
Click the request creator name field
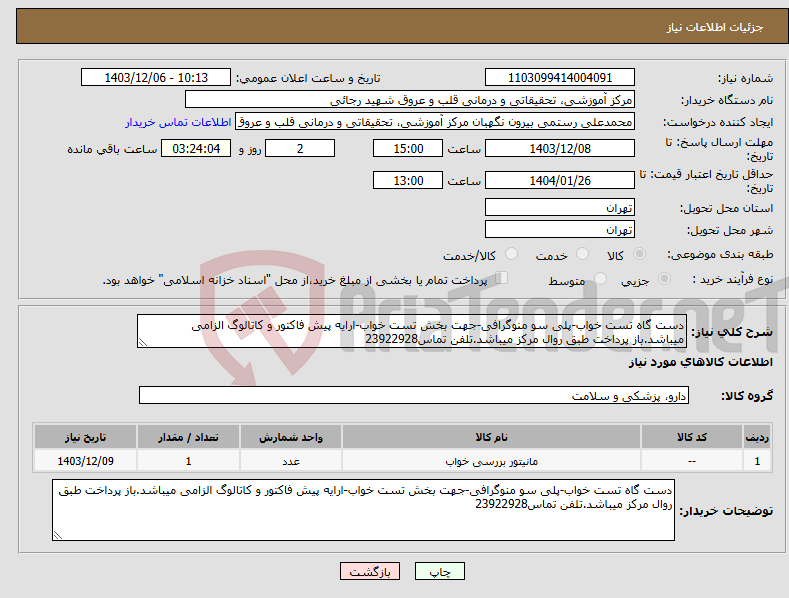tap(435, 122)
